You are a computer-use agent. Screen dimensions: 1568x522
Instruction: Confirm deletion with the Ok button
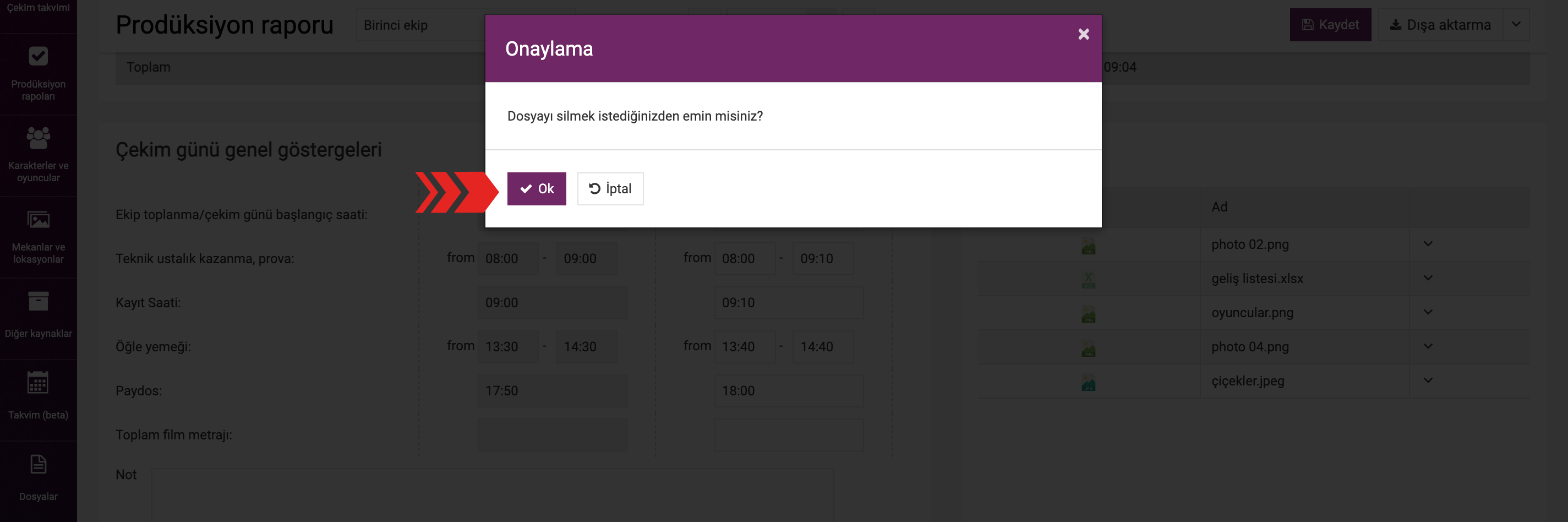536,189
